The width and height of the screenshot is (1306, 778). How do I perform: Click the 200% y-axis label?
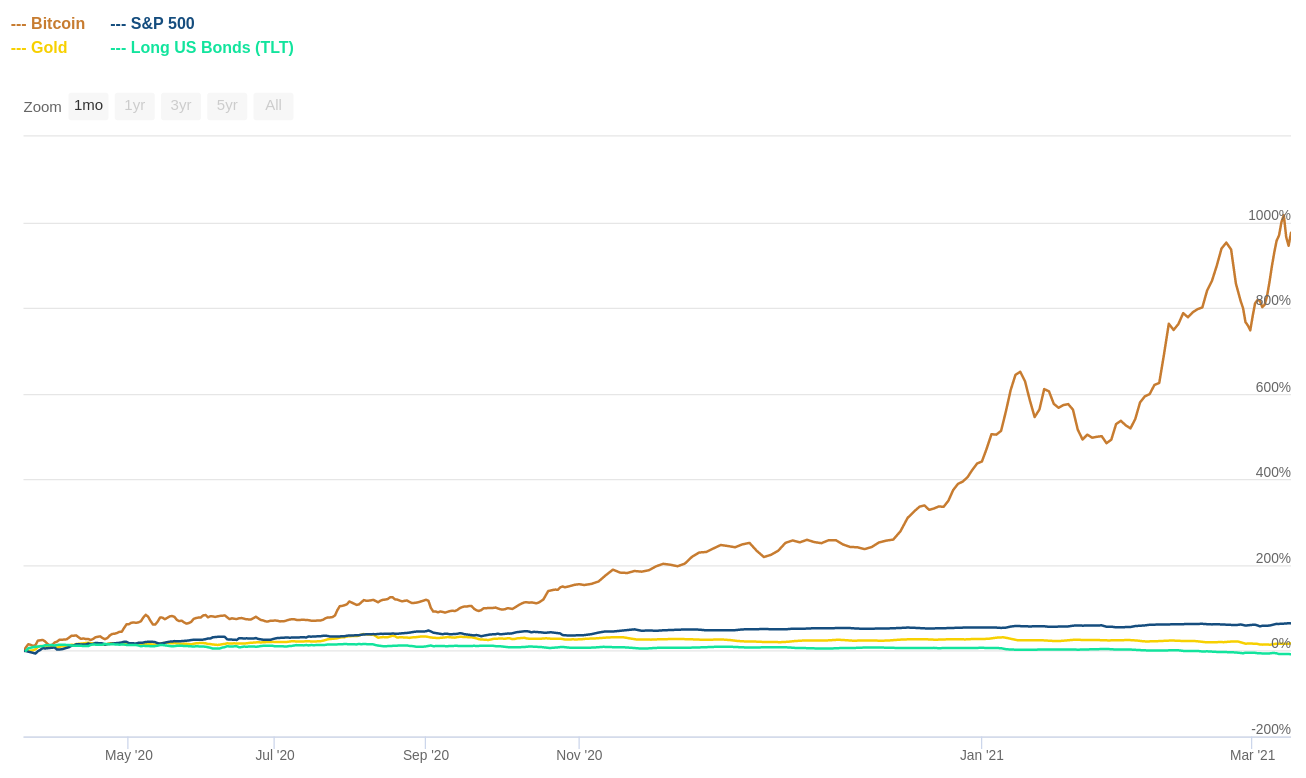[1273, 558]
